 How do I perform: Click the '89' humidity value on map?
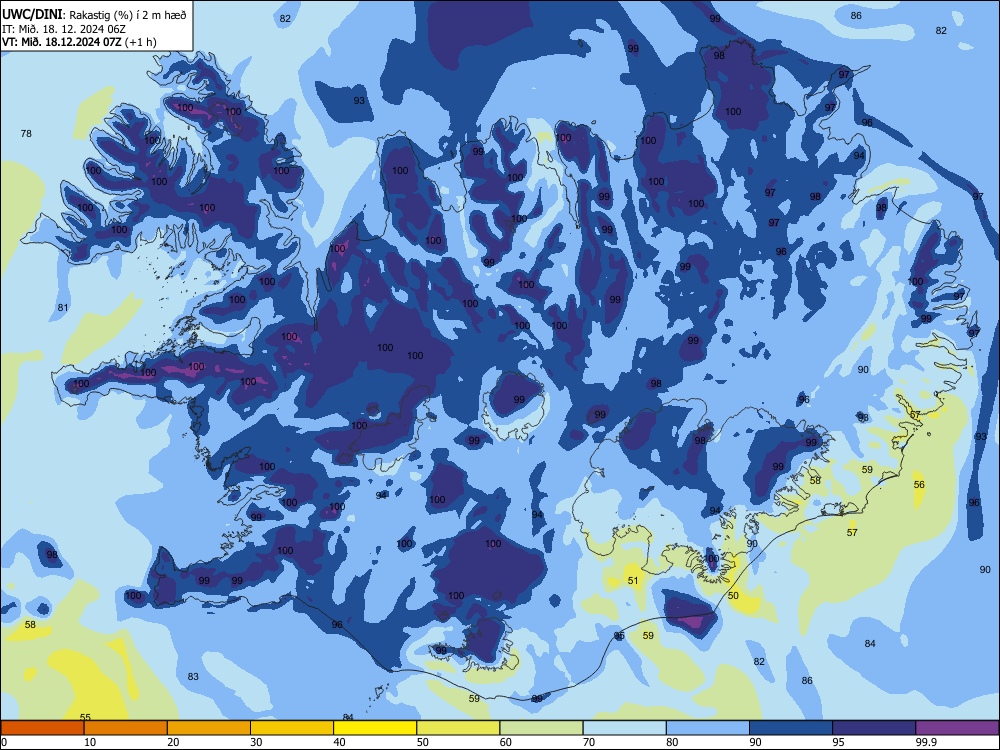coord(537,699)
